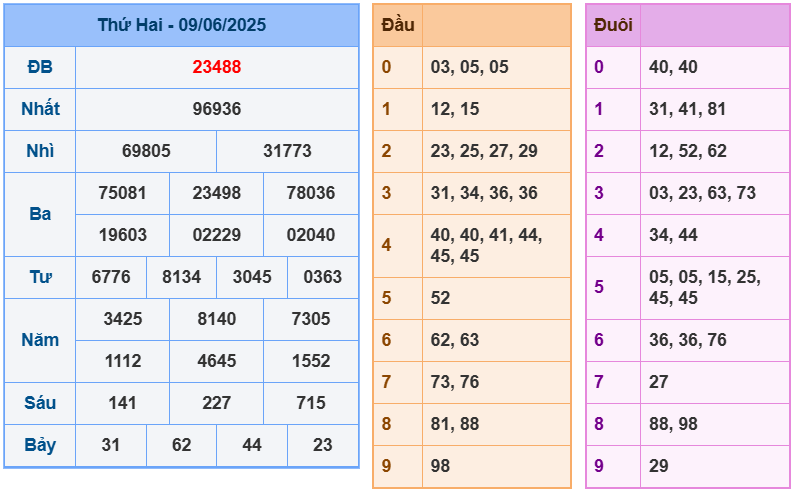Select the Ba prize number 02040
The width and height of the screenshot is (795, 492).
click(x=310, y=235)
